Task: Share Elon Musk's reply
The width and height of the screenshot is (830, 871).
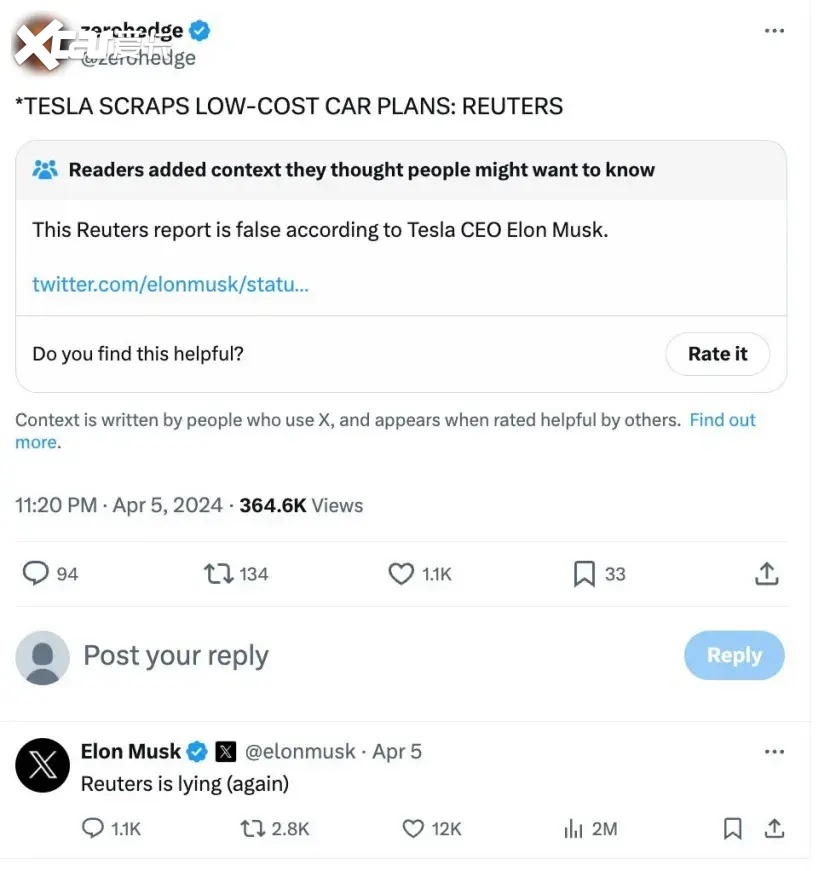Action: pyautogui.click(x=773, y=828)
